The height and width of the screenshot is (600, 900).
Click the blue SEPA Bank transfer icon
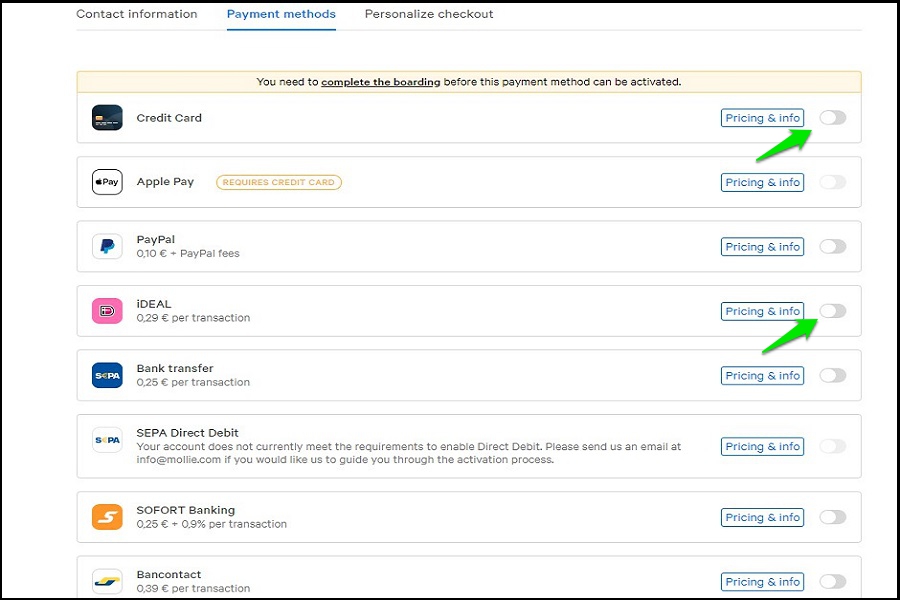point(107,376)
